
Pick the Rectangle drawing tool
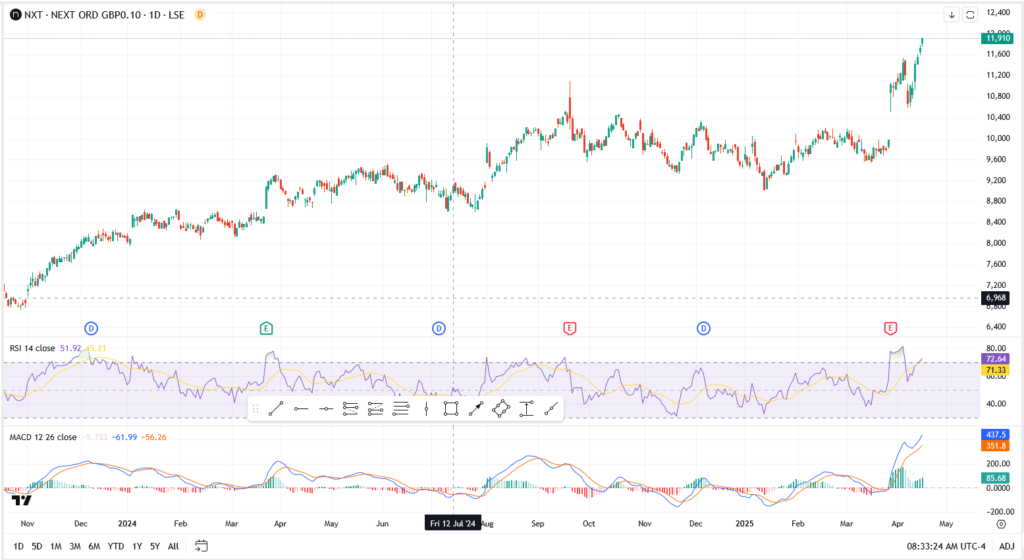click(451, 408)
